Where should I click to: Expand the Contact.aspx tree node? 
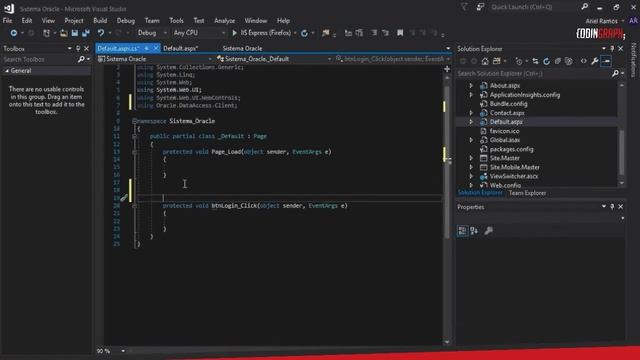(471, 113)
